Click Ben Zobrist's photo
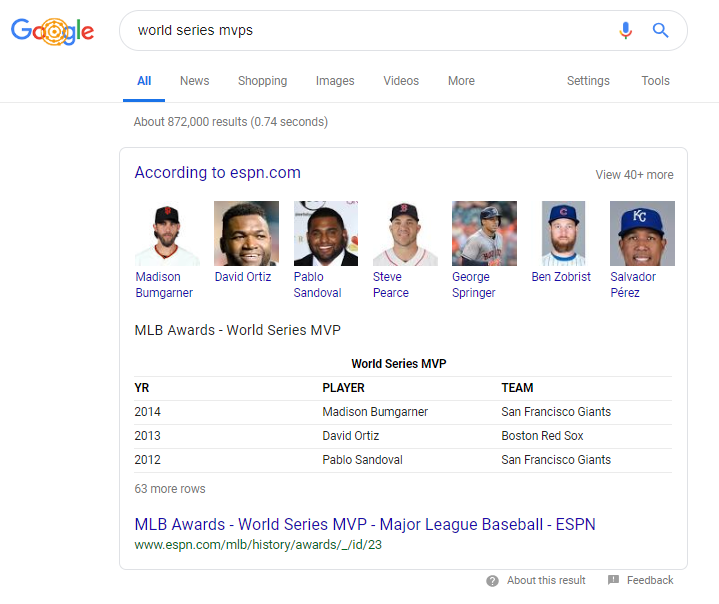719x604 pixels. [x=563, y=233]
